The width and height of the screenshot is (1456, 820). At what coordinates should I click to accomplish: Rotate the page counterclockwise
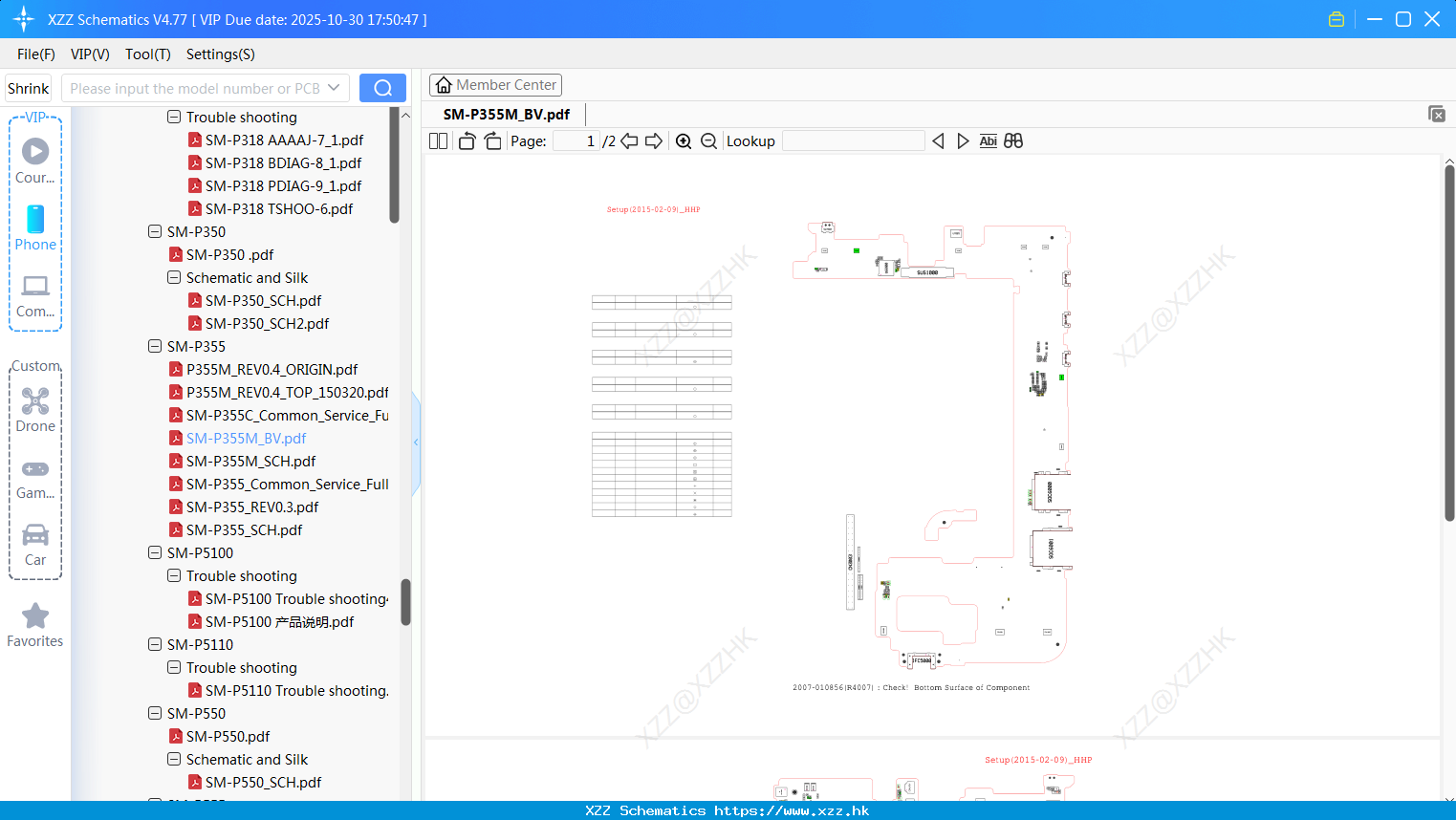click(x=467, y=141)
